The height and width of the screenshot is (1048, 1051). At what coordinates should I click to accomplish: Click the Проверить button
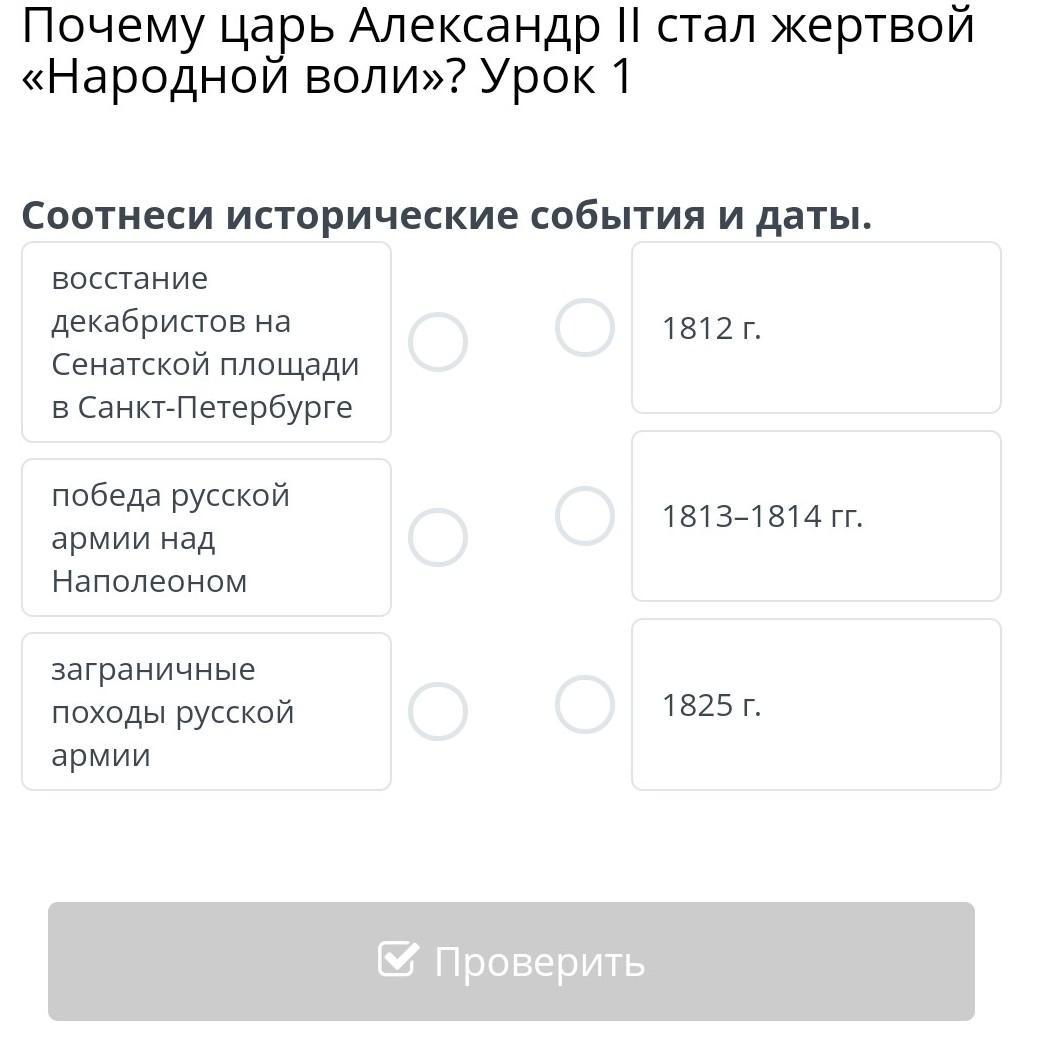[x=511, y=962]
